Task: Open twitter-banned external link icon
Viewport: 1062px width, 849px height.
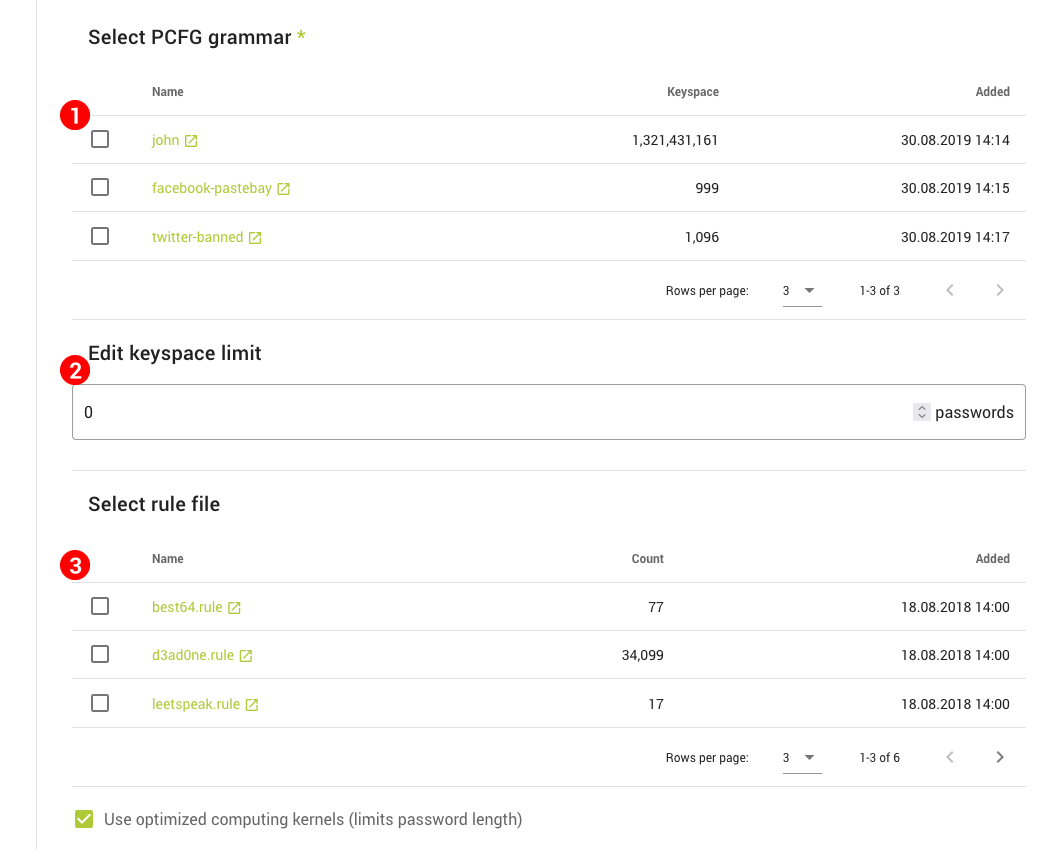Action: (x=255, y=238)
